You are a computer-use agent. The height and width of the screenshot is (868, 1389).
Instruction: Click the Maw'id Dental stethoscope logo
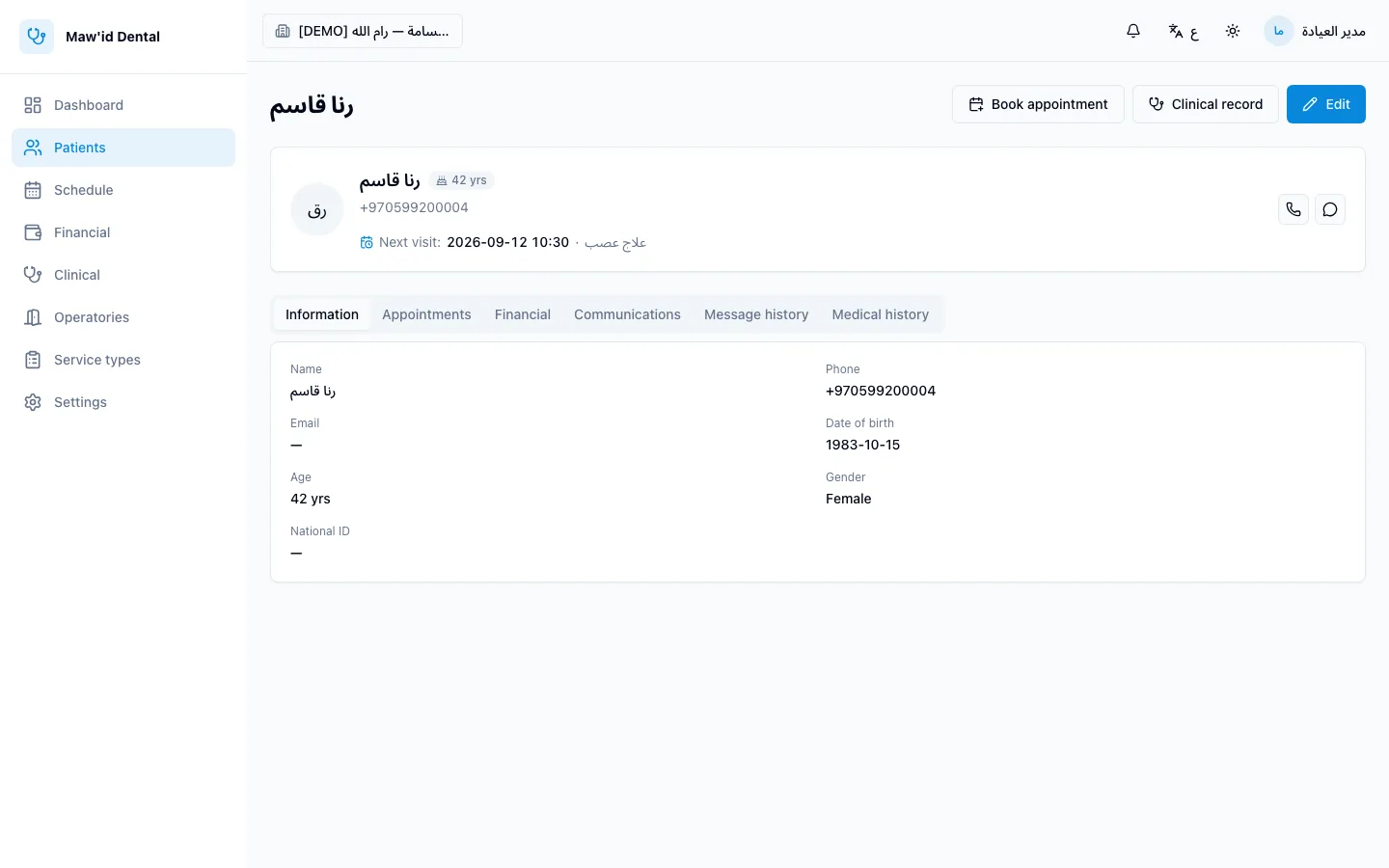(37, 37)
